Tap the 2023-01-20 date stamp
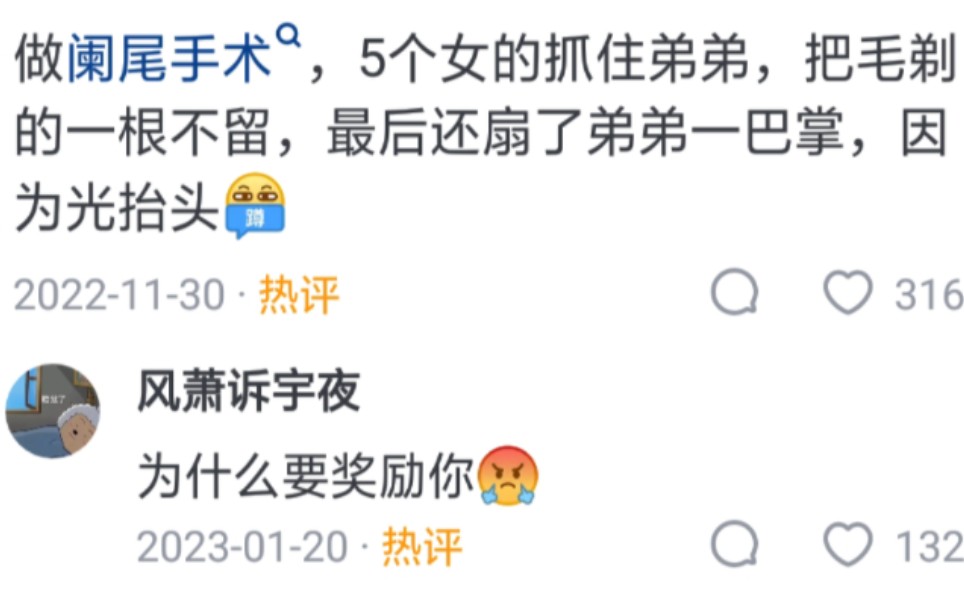This screenshot has height=602, width=964. (242, 547)
